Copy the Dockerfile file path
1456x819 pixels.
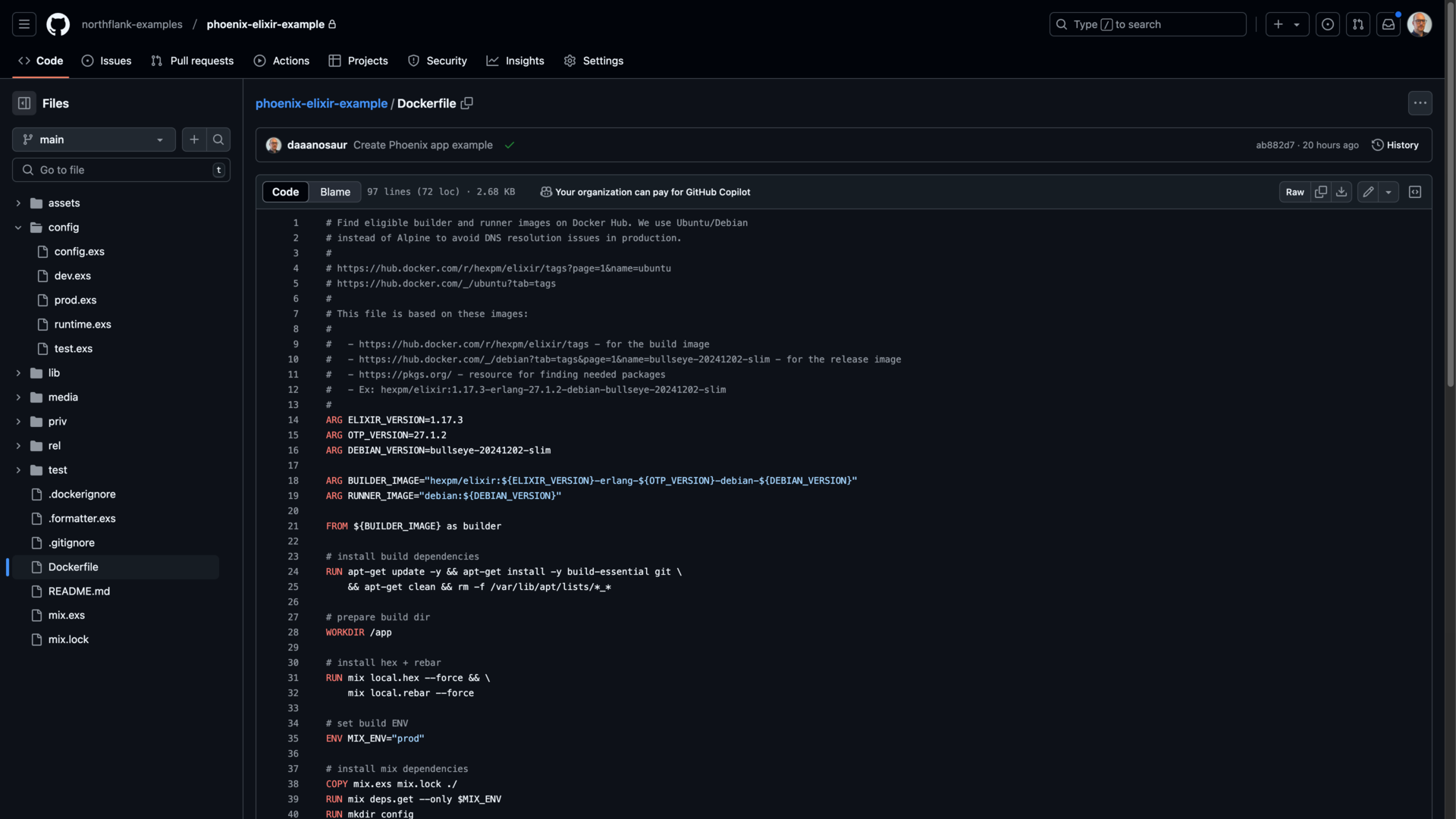(467, 103)
